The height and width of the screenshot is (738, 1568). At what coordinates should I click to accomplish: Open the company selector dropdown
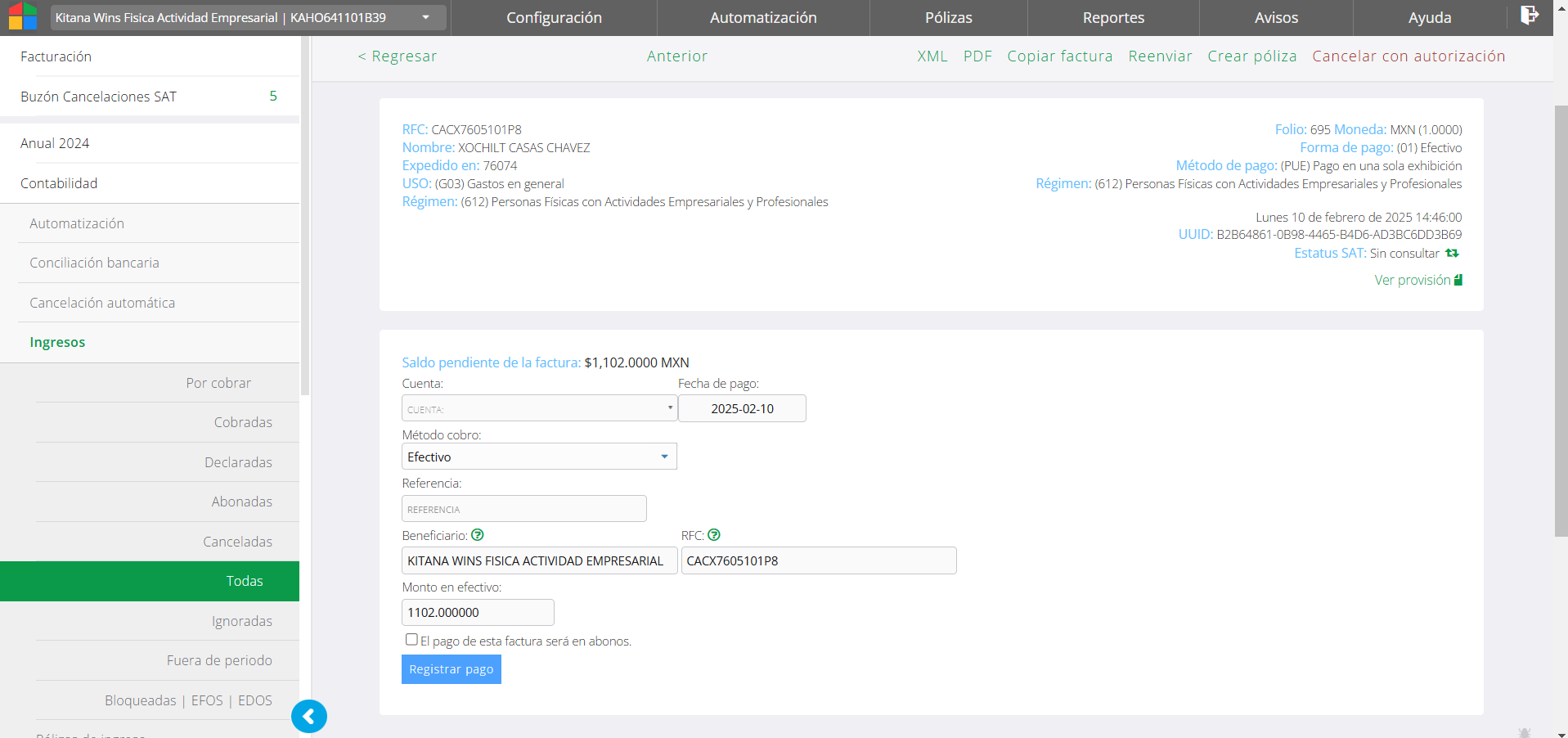(249, 17)
